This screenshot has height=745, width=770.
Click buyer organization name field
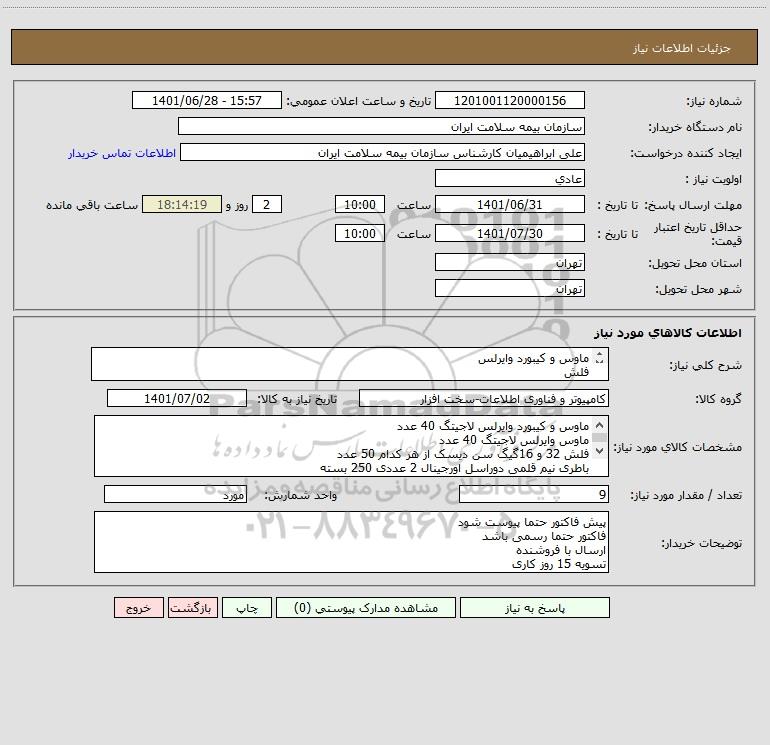tap(381, 126)
